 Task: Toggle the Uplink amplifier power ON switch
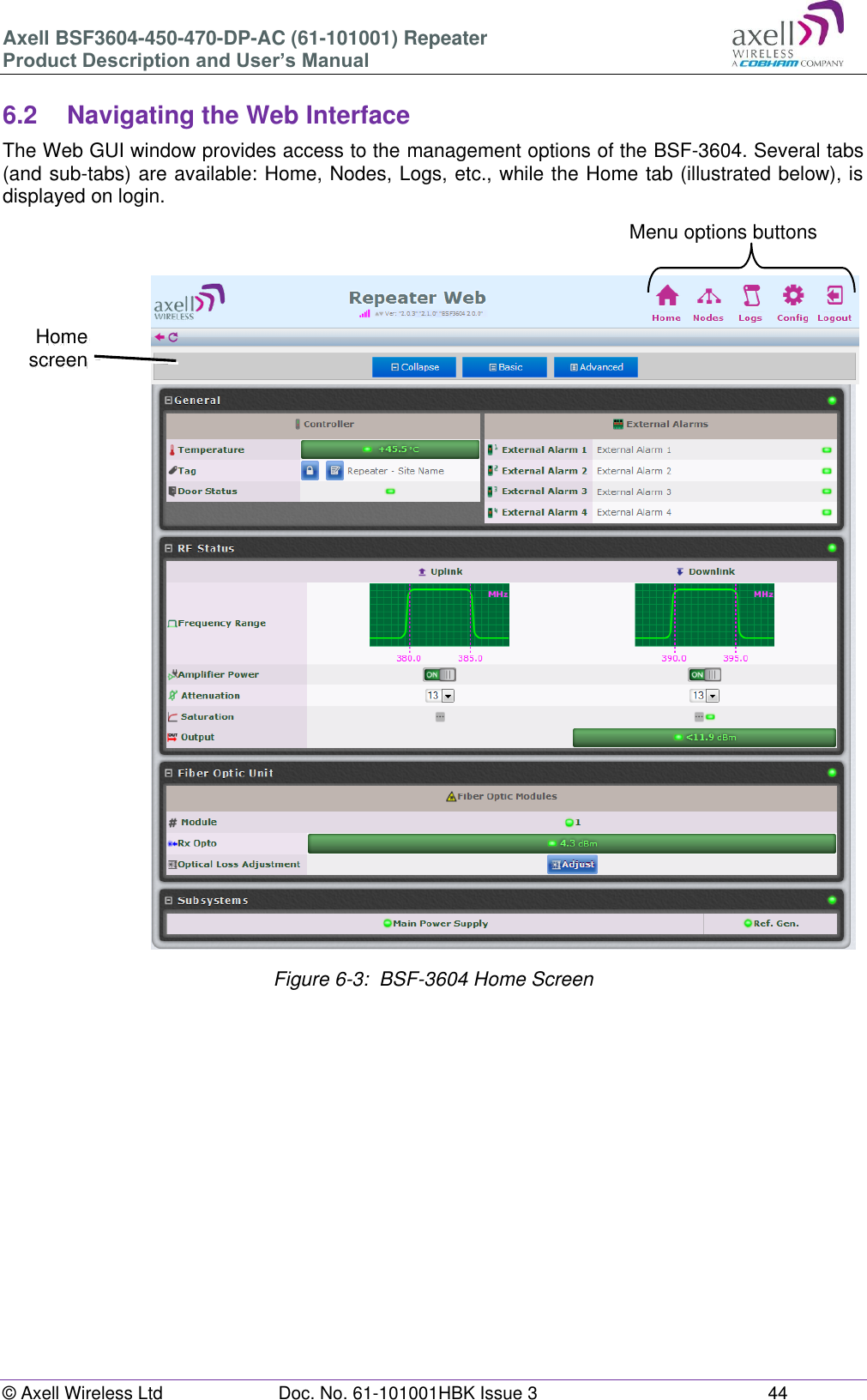coord(439,675)
